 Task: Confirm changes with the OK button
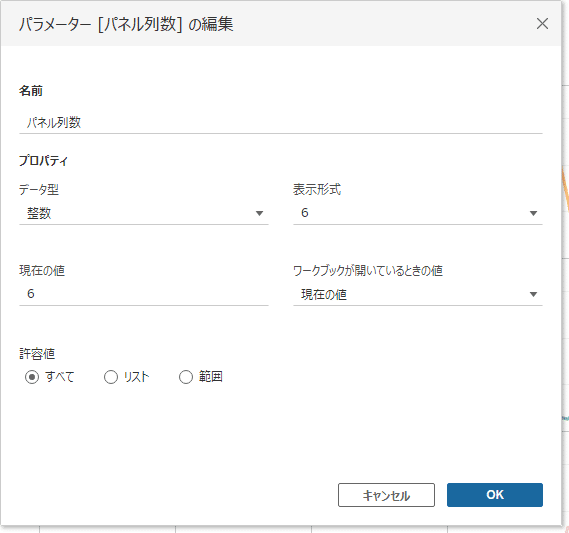(495, 495)
